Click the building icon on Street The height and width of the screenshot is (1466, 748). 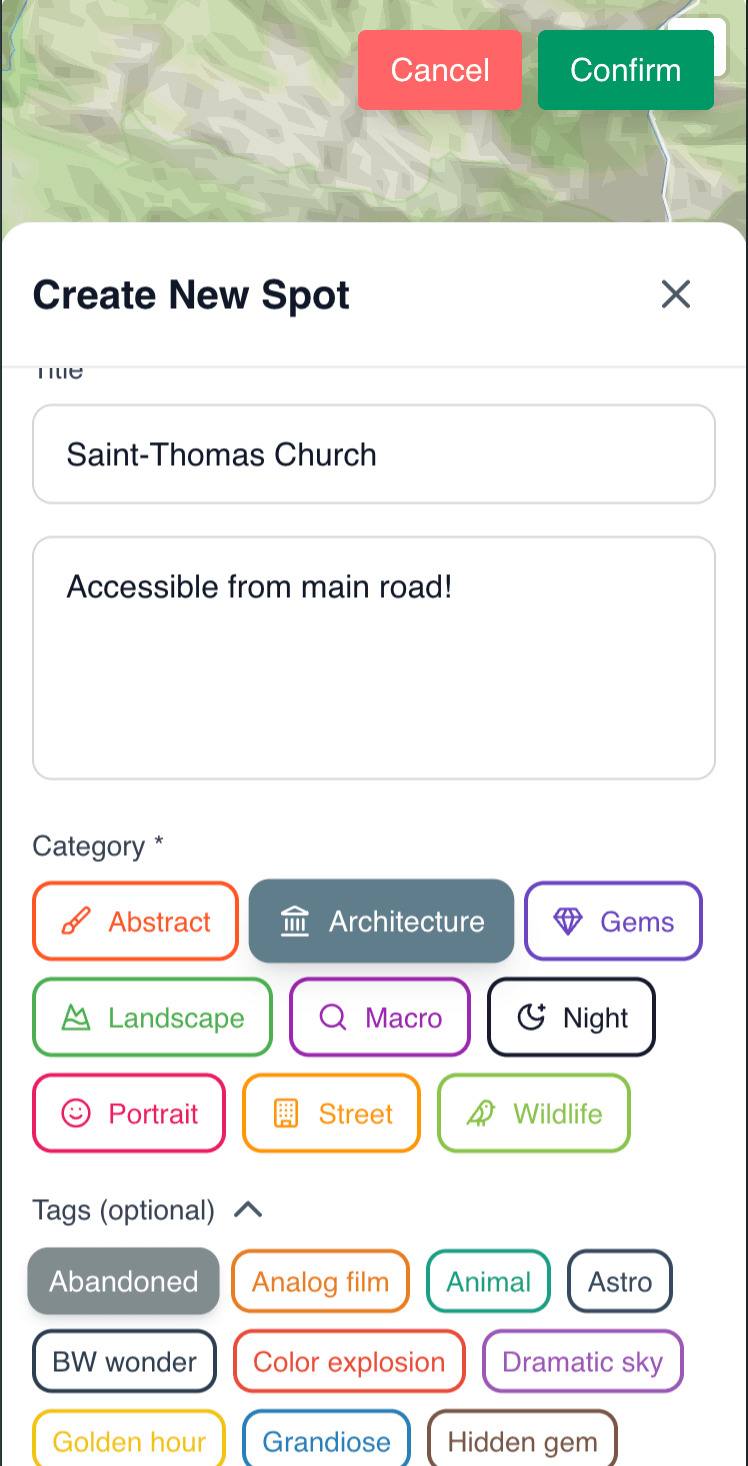click(x=286, y=1113)
